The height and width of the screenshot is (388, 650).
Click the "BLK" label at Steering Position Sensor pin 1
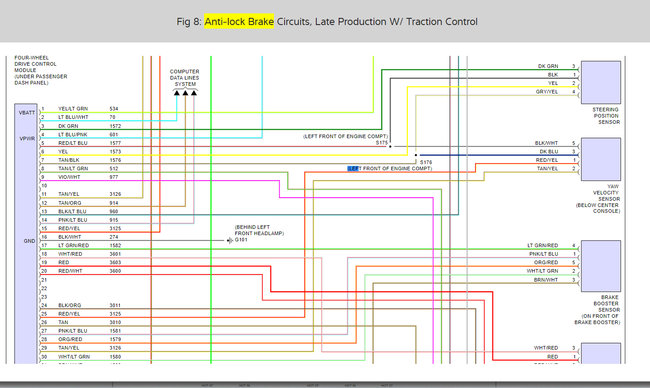tap(553, 75)
